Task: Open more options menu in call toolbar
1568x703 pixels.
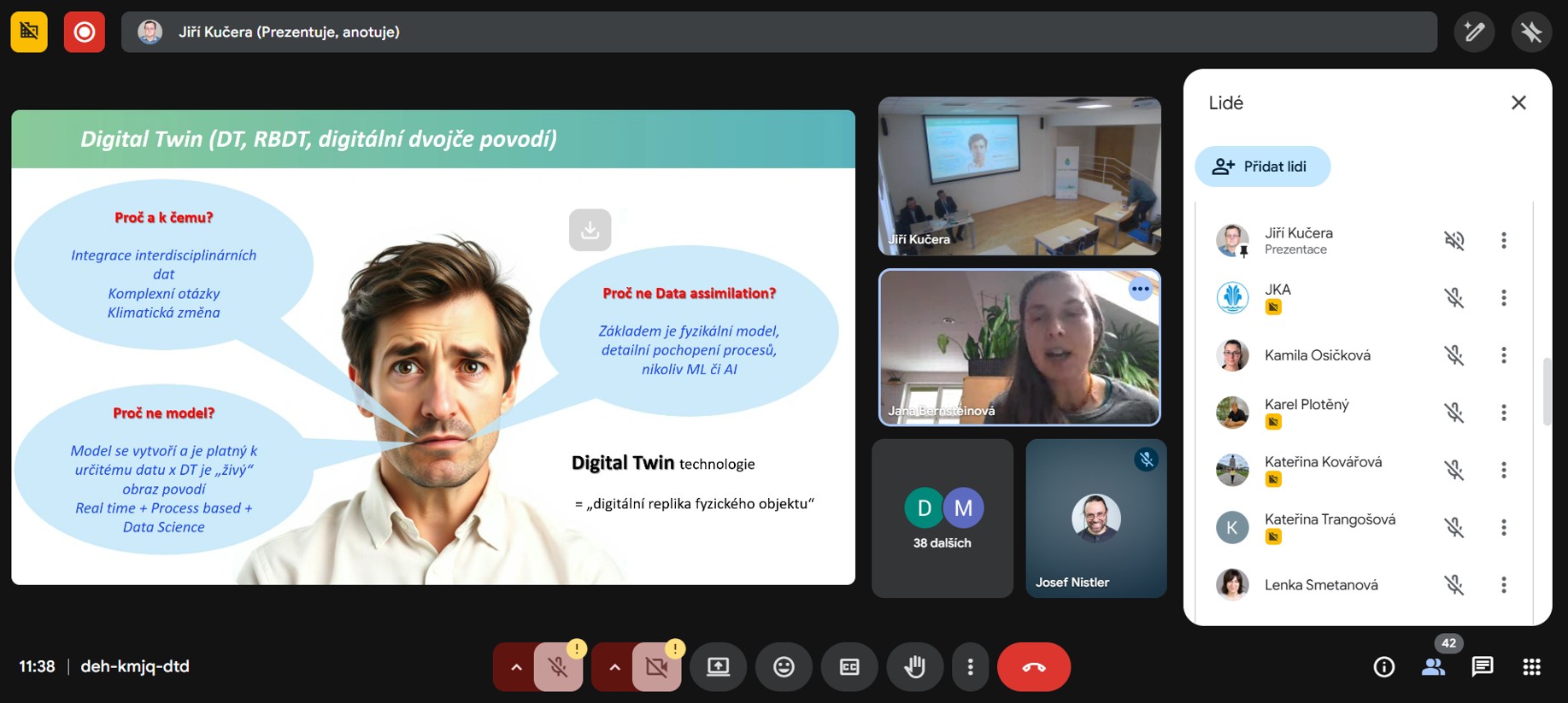Action: point(970,666)
